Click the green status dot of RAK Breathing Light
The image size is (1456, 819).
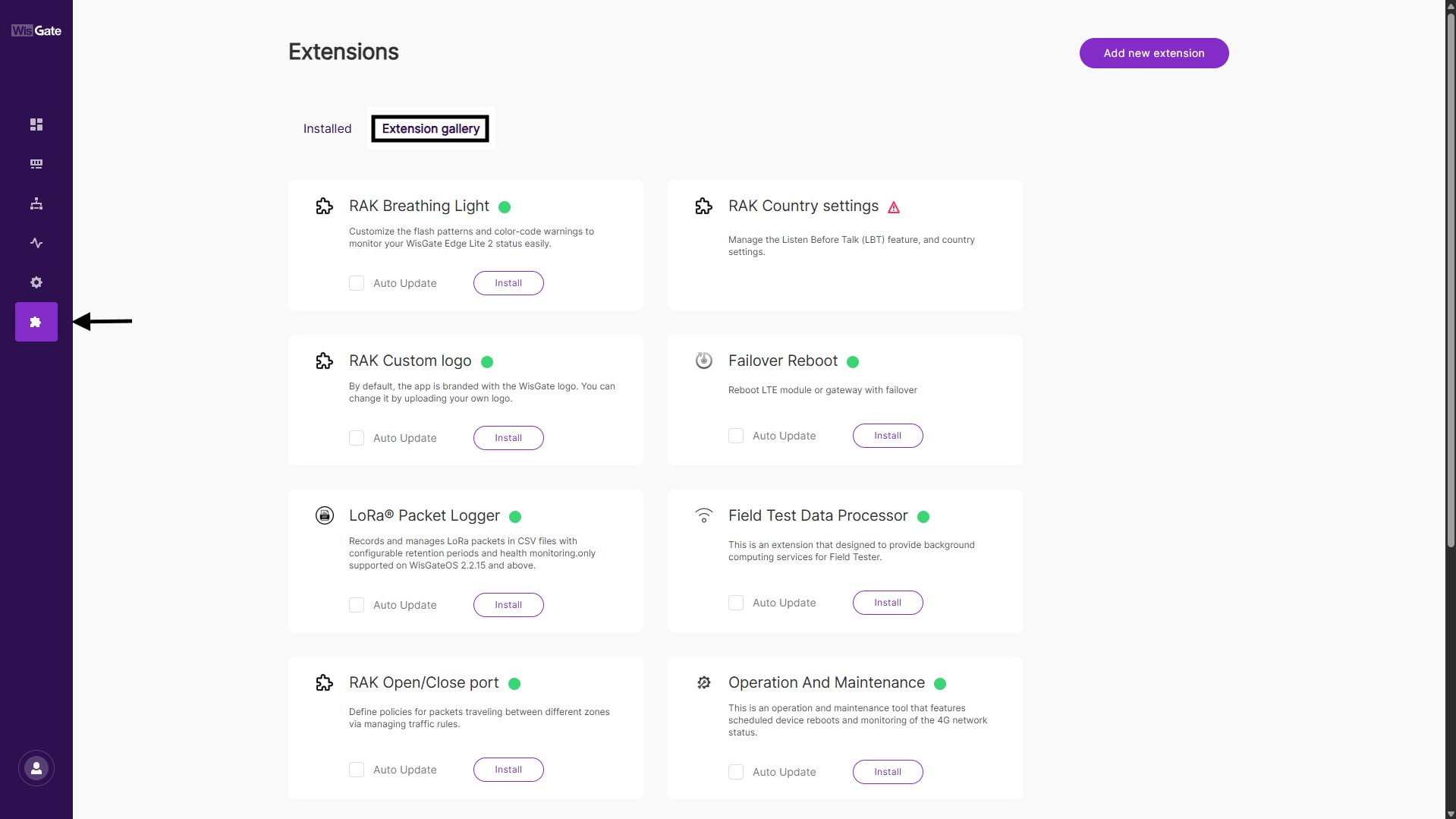[x=505, y=207]
